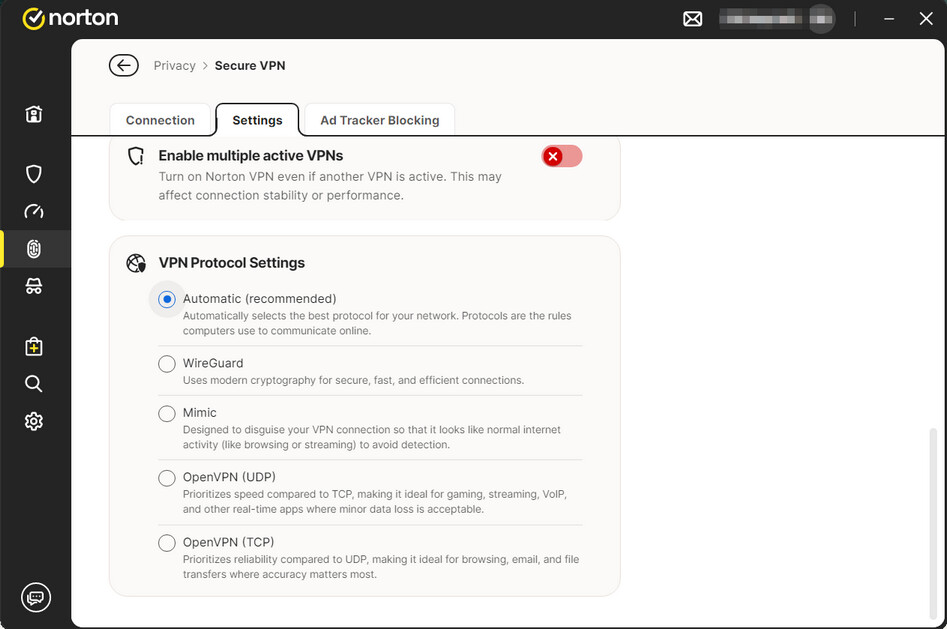Open the Search magnifier icon in sidebar
The image size is (947, 629).
pyautogui.click(x=34, y=384)
